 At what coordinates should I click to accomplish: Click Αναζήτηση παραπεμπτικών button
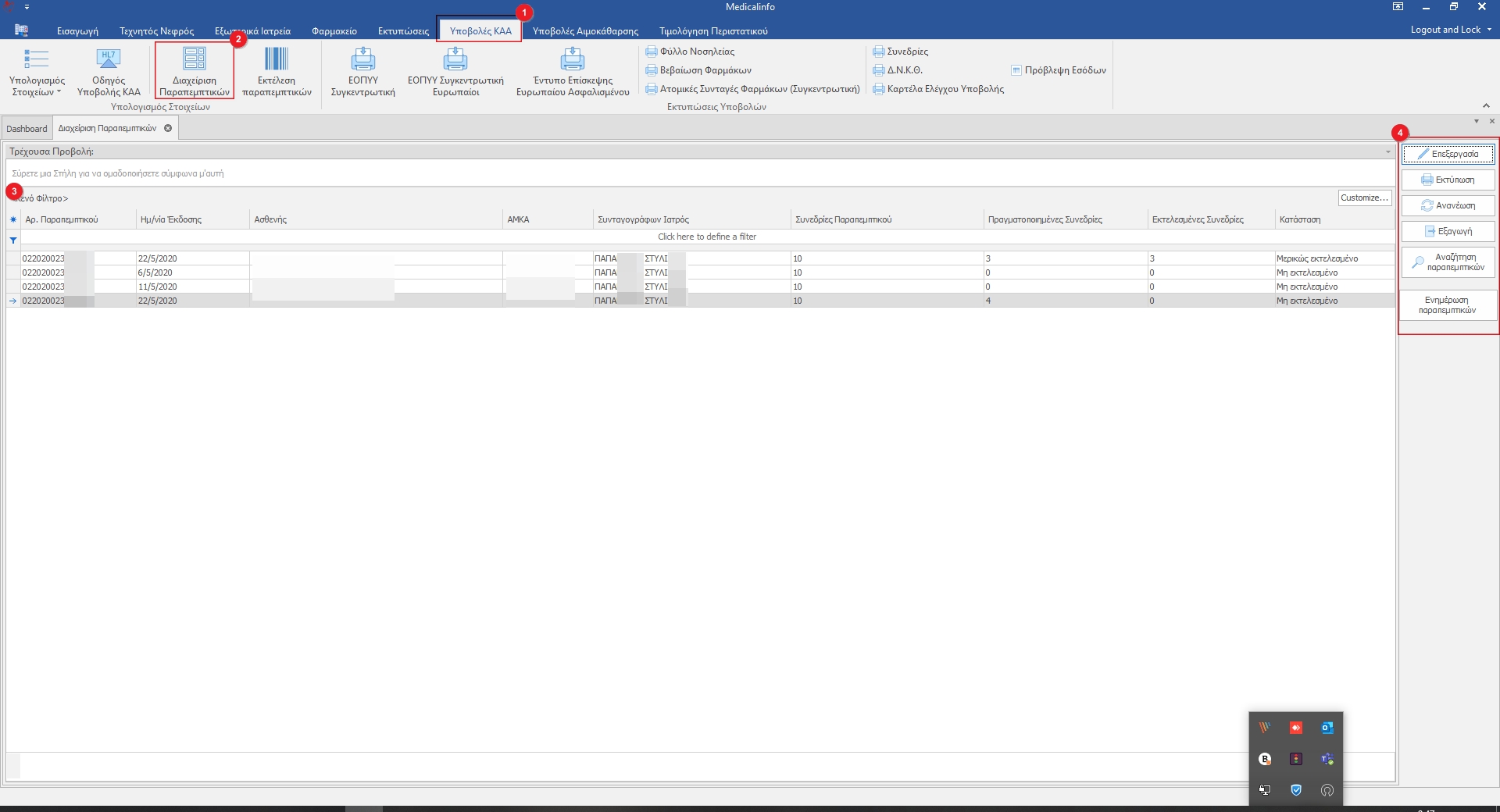point(1448,262)
